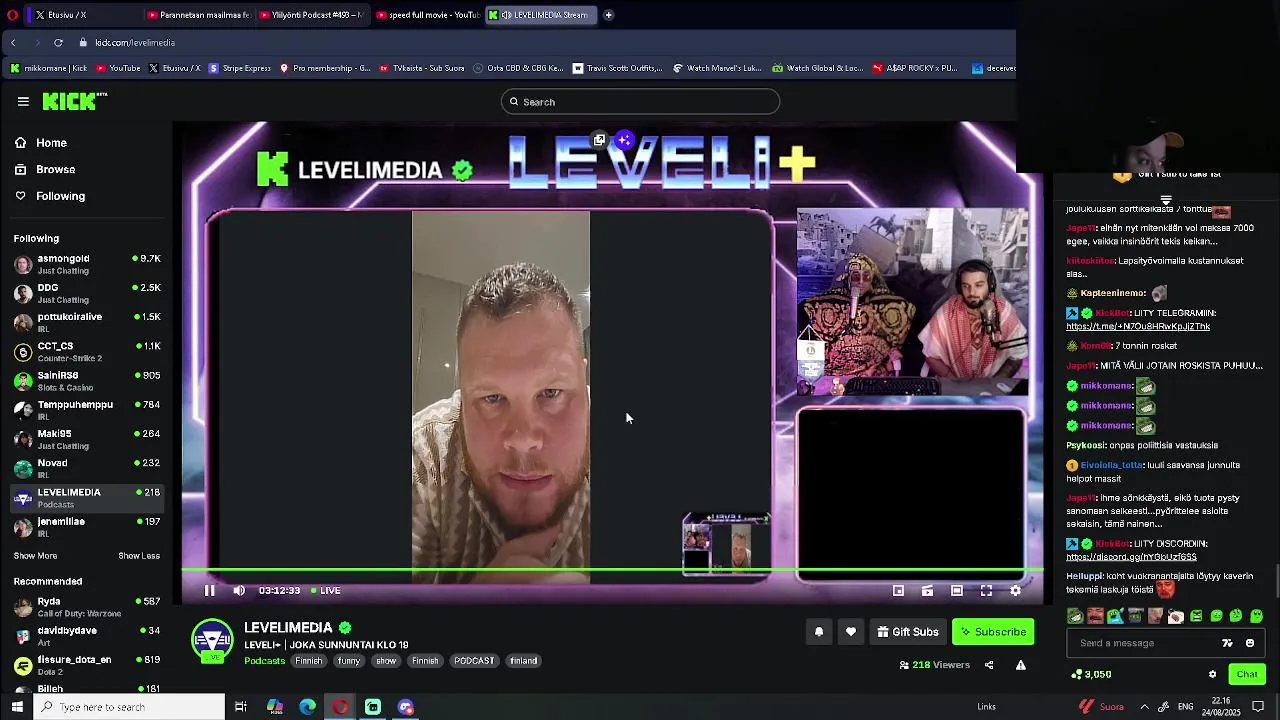Enter fullscreen video mode
Image resolution: width=1280 pixels, height=720 pixels.
(x=986, y=591)
